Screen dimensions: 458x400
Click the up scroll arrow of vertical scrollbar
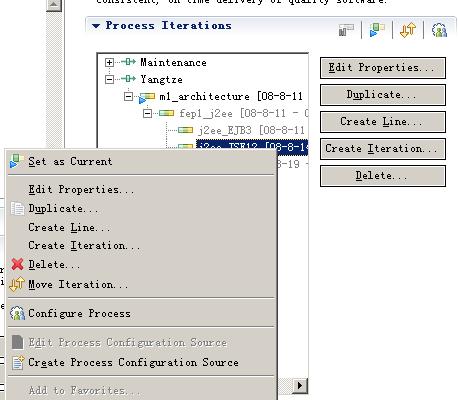pos(54,4)
